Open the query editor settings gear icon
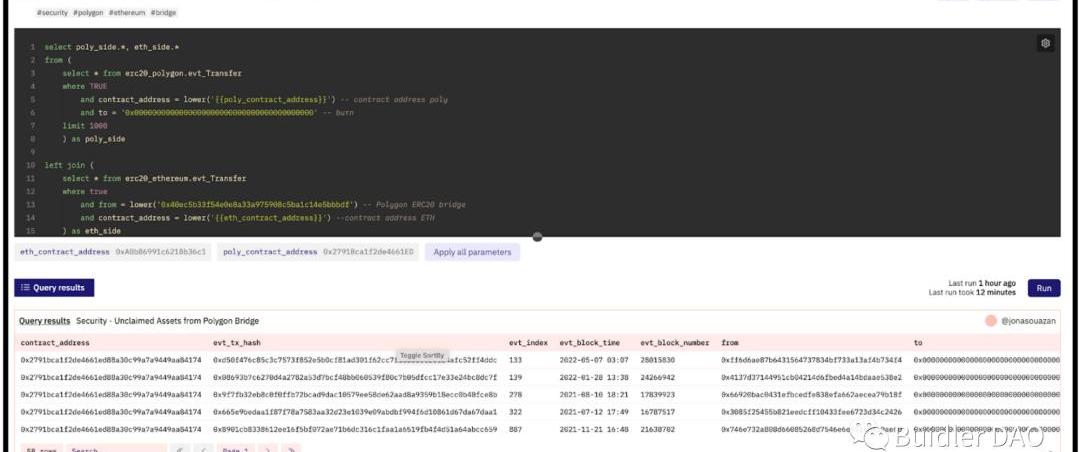Viewport: 1080px width, 452px height. click(x=1045, y=43)
